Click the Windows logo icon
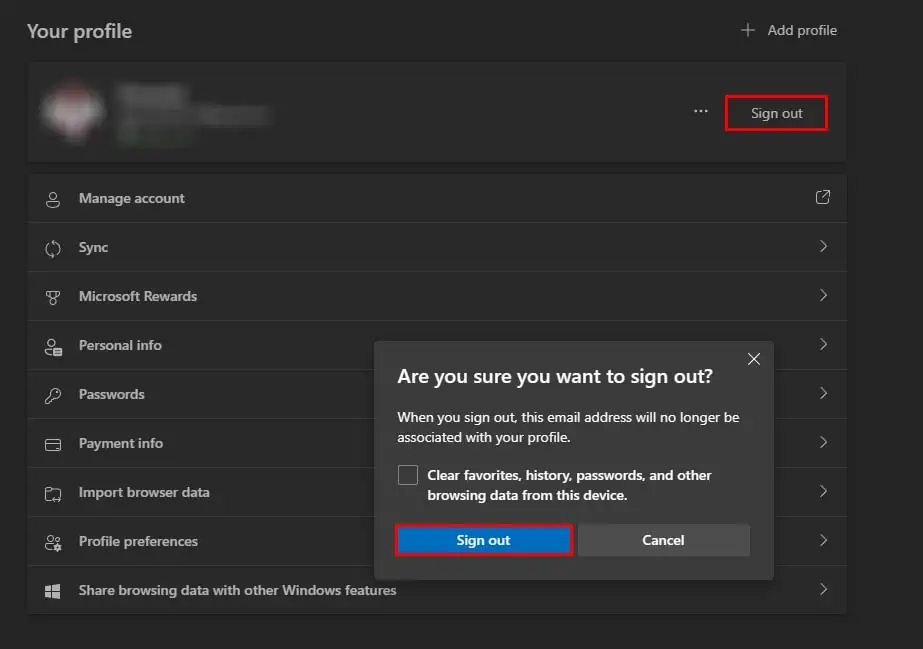 tap(53, 591)
